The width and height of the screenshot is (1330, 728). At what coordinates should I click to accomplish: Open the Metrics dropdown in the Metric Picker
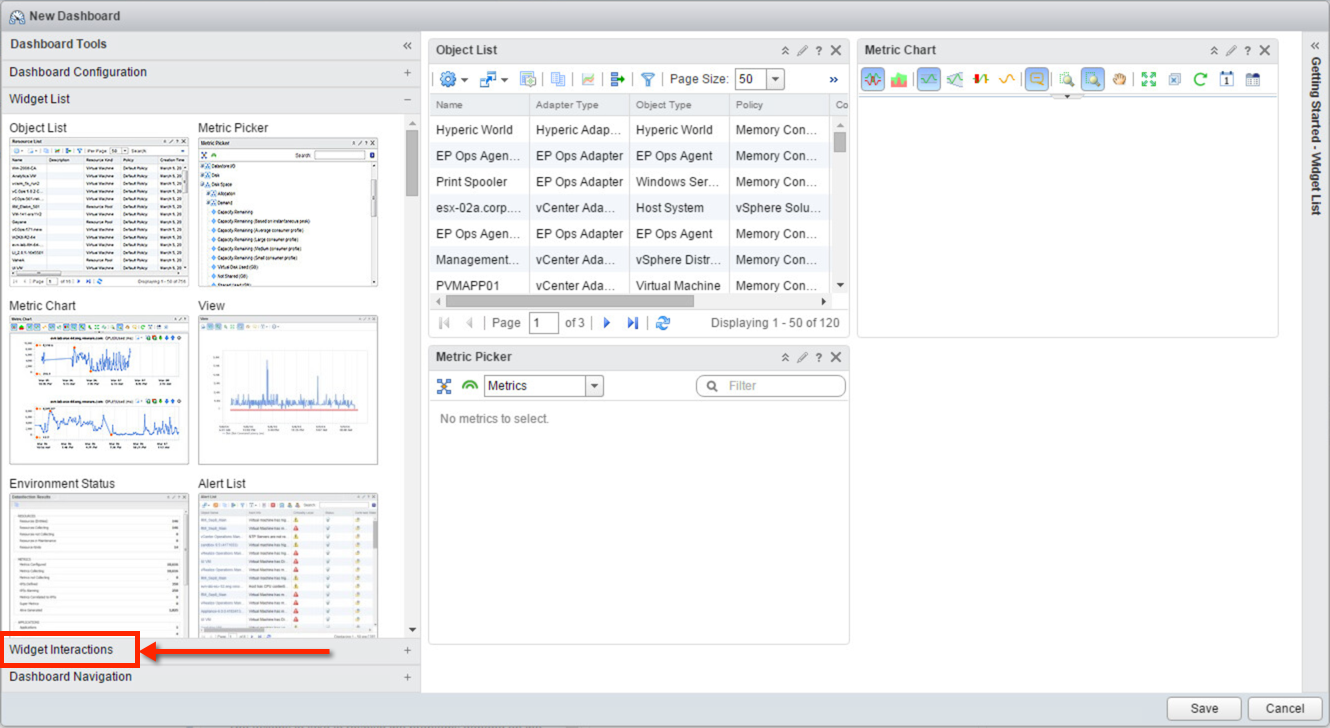595,385
